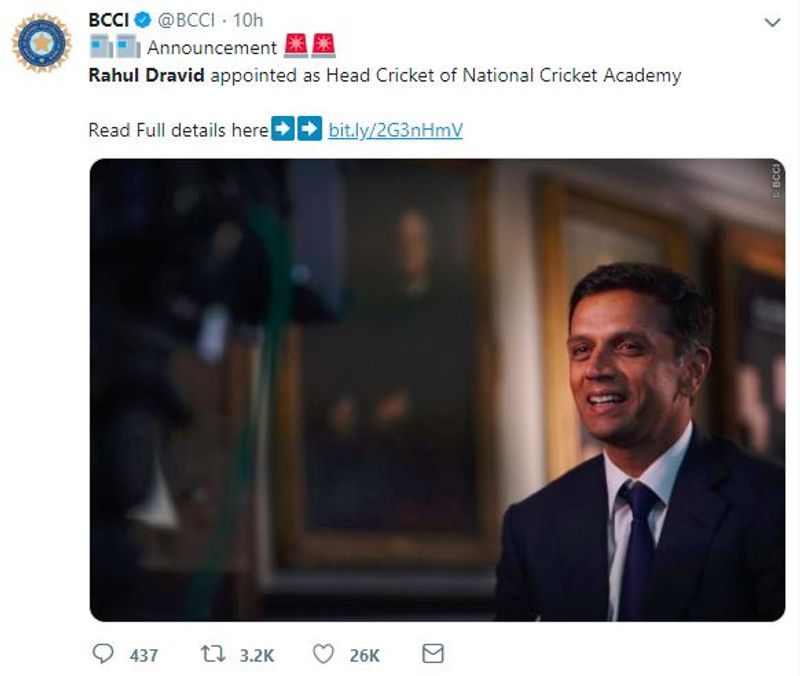Open the bit.ly/2G3nHmV link
This screenshot has width=800, height=676.
[x=395, y=130]
